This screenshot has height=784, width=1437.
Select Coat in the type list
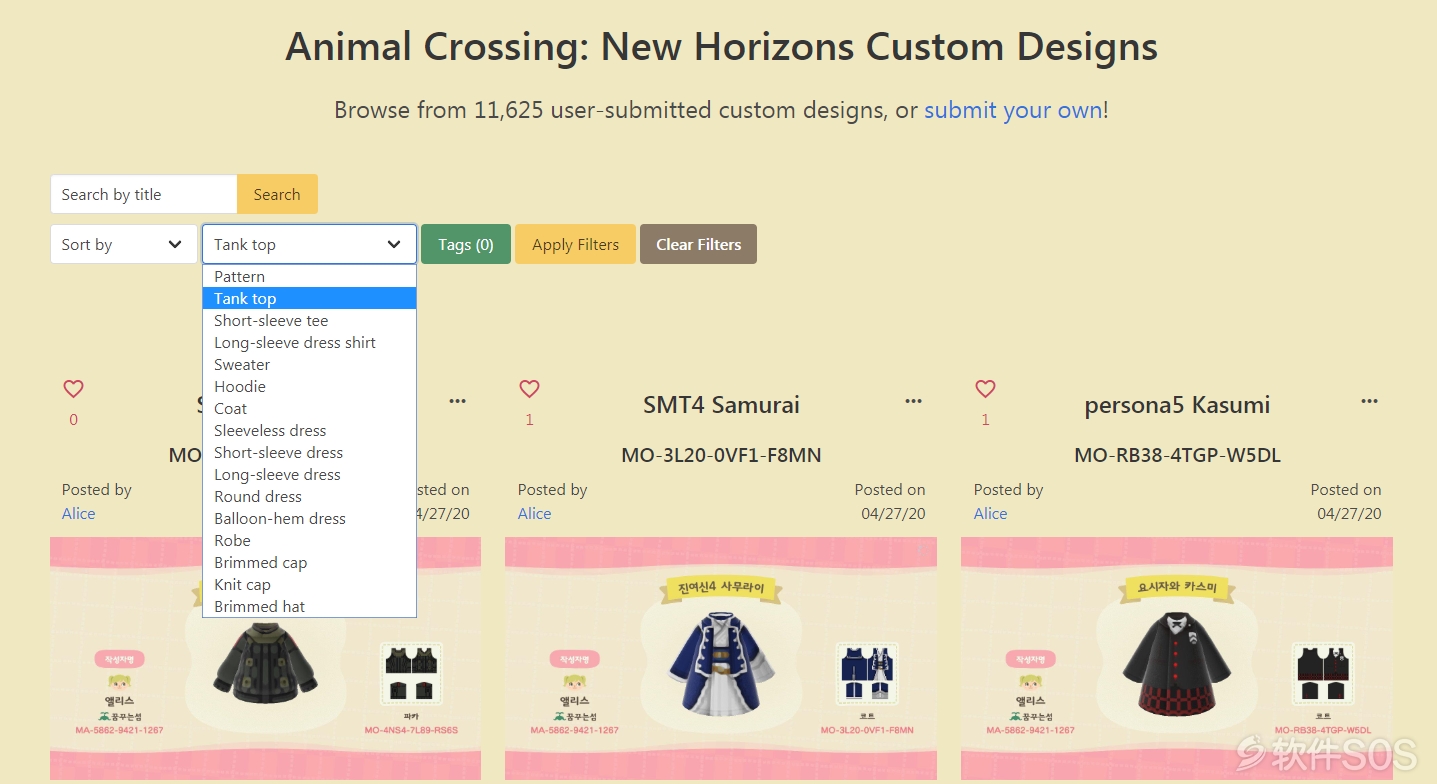tap(309, 408)
